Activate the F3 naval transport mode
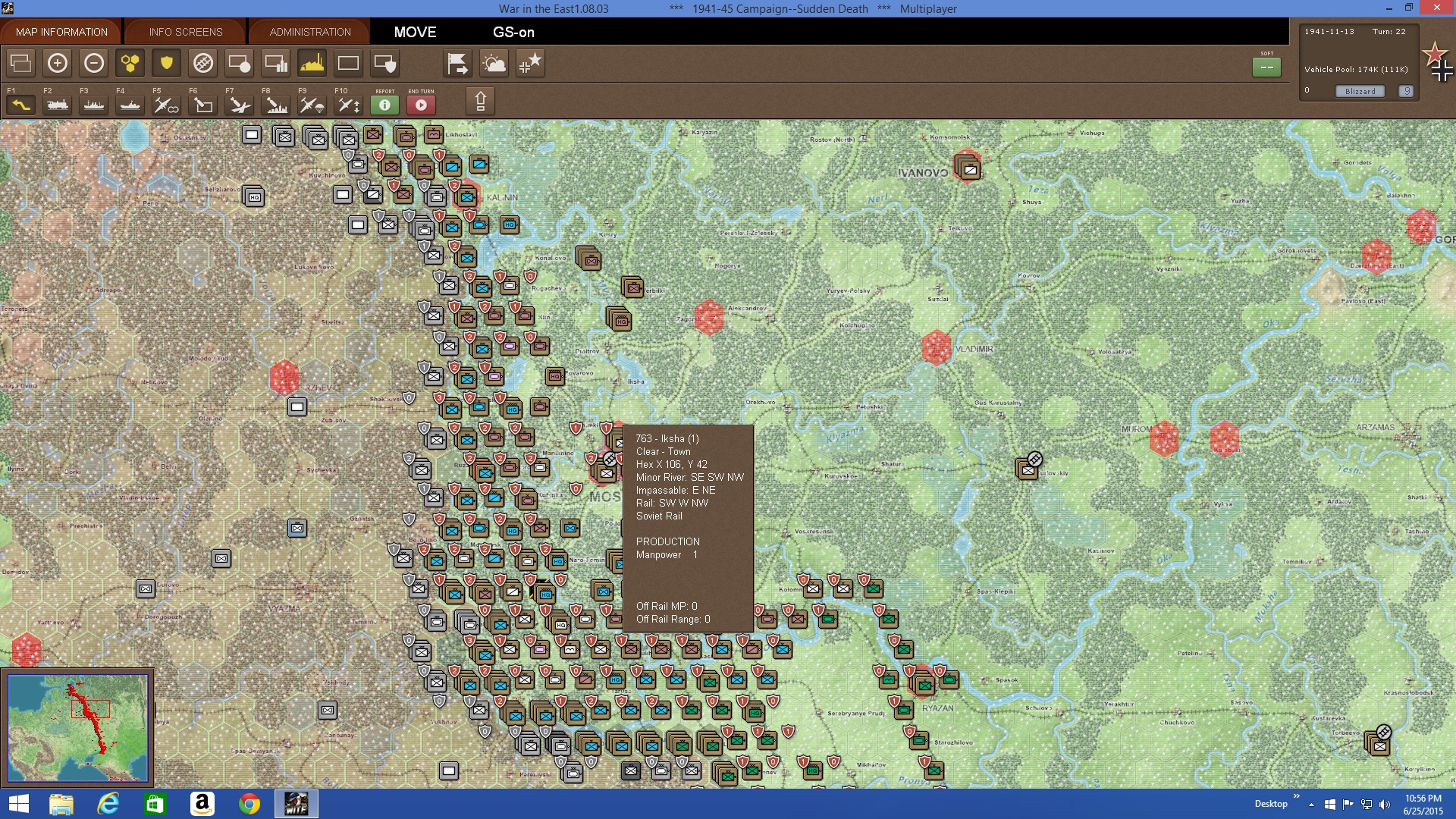 (94, 105)
